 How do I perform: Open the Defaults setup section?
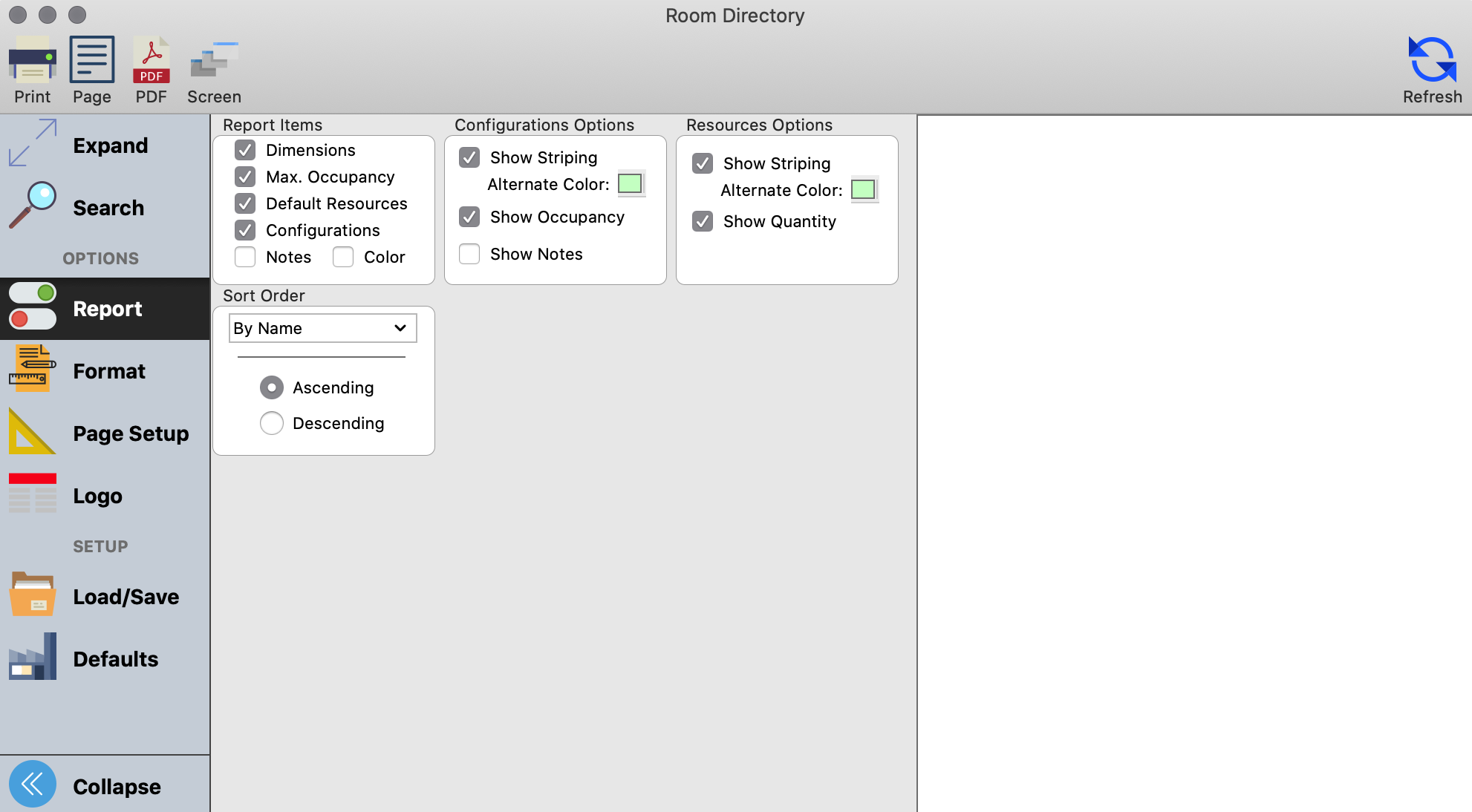click(115, 659)
